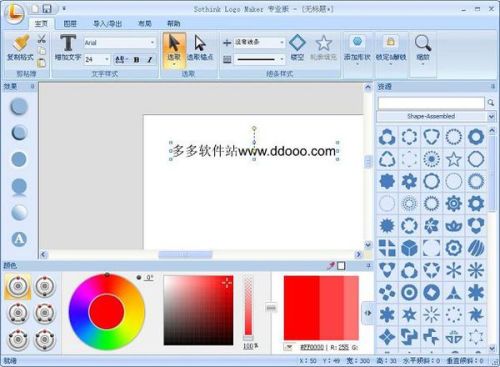Select the black arrow Select tool

click(174, 43)
